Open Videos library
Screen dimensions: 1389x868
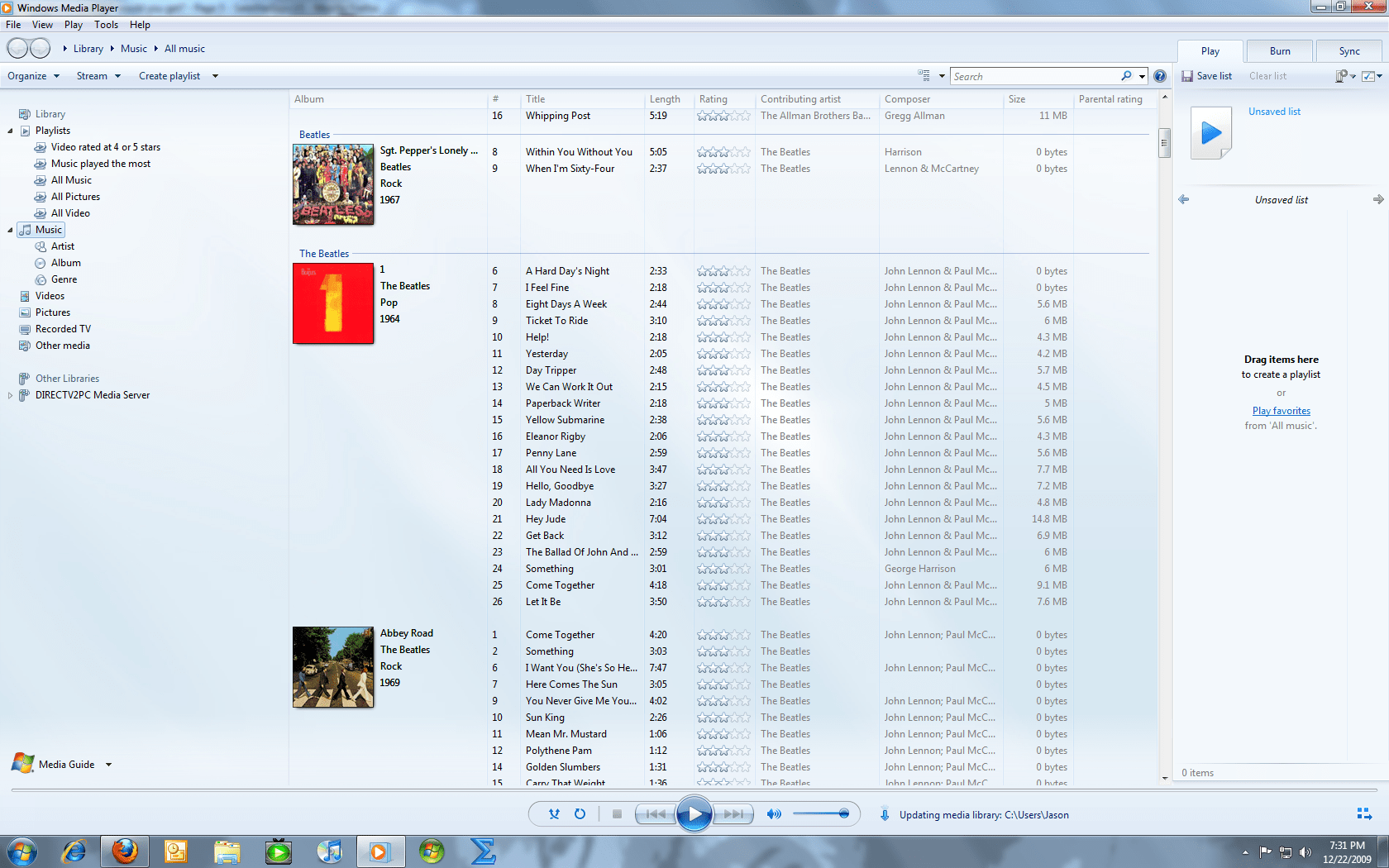[50, 296]
